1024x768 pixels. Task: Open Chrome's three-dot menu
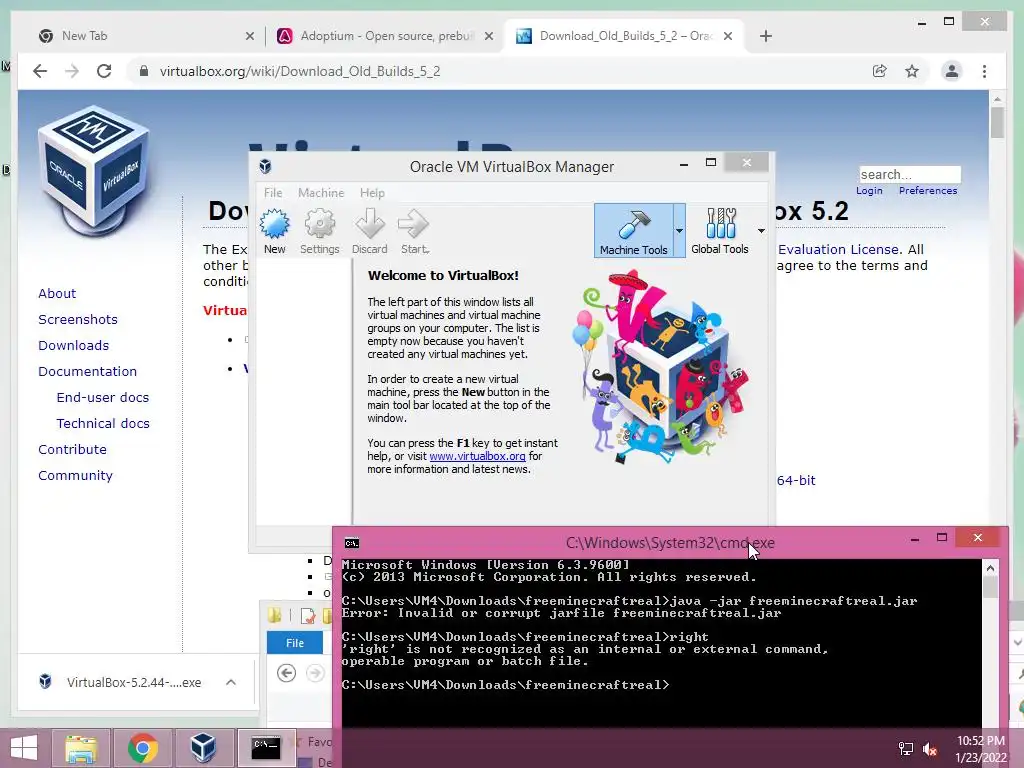click(984, 71)
